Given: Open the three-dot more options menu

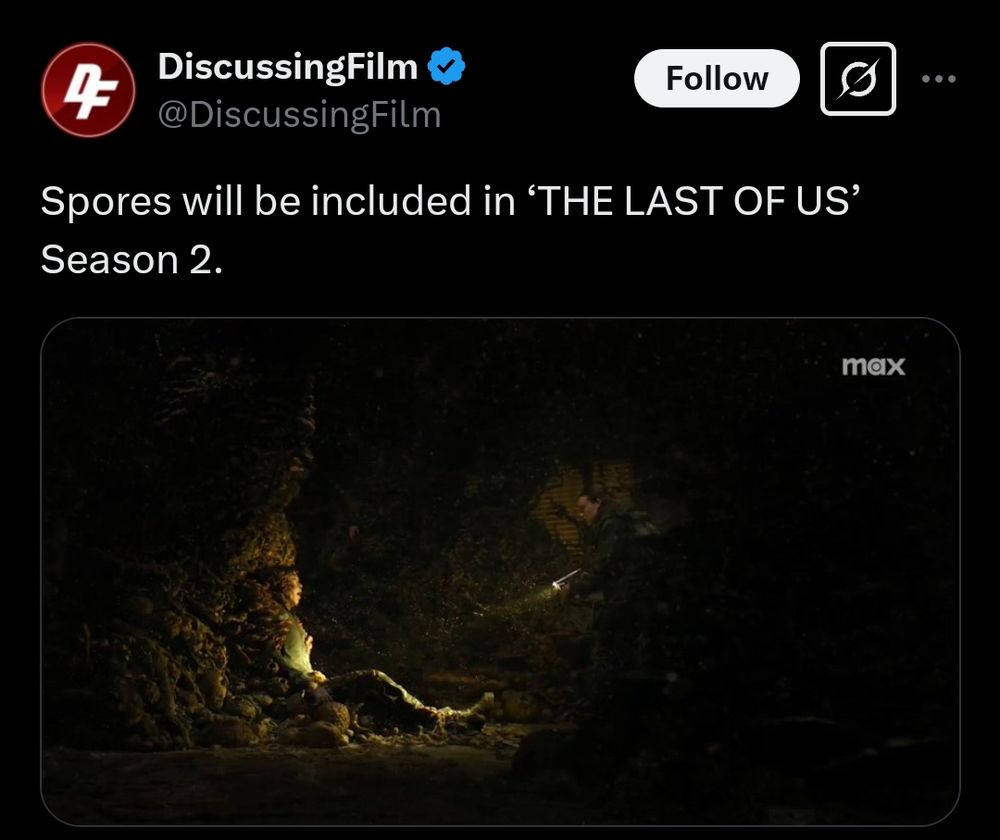Looking at the screenshot, I should [939, 78].
